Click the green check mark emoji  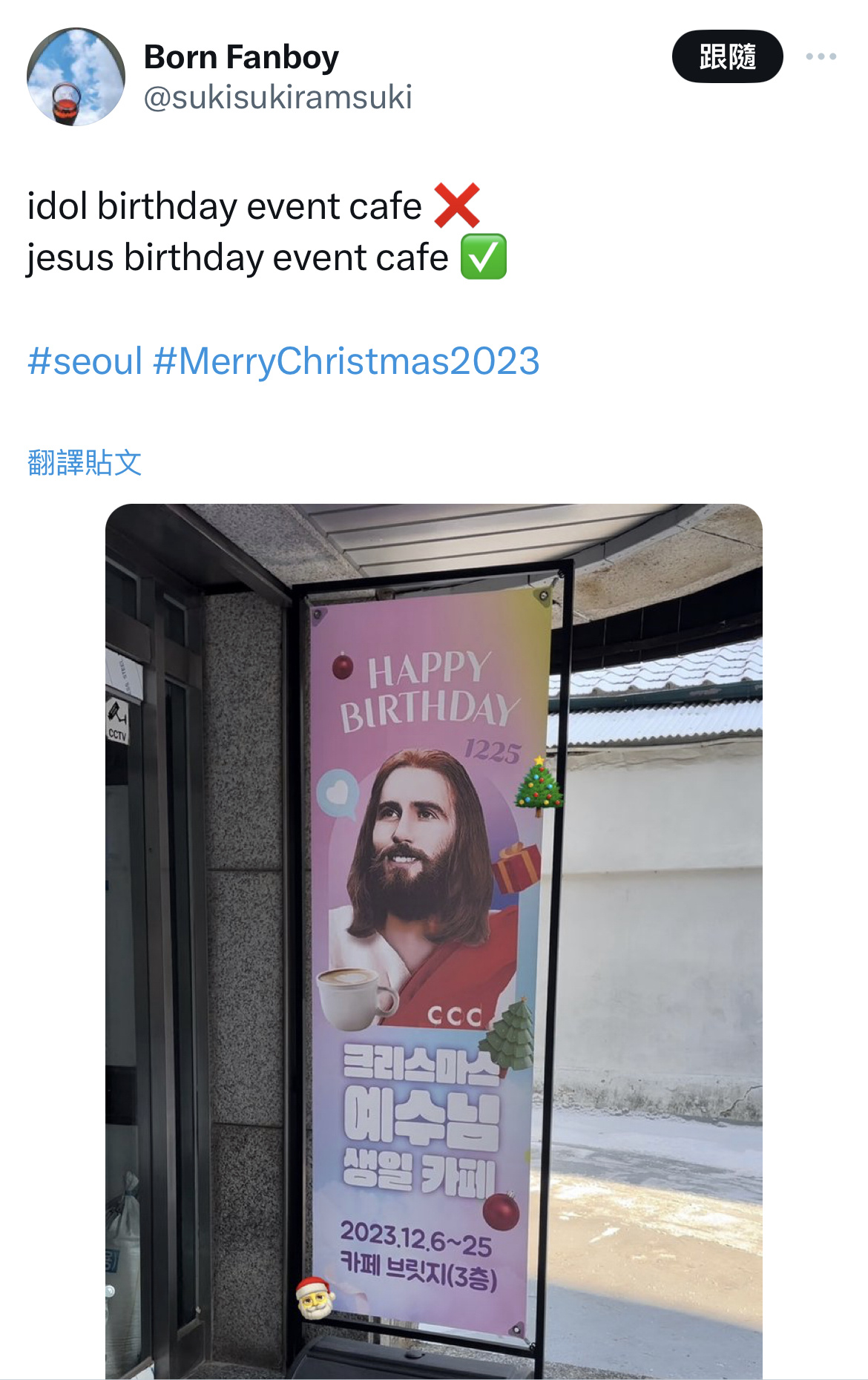click(484, 257)
